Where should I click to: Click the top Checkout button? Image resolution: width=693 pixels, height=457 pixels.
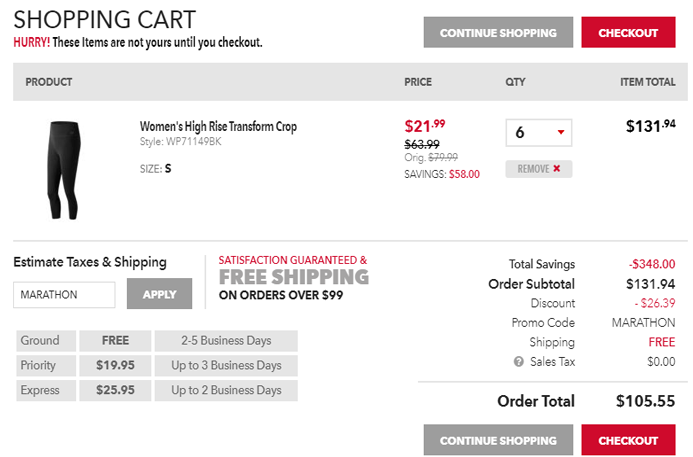pyautogui.click(x=628, y=33)
